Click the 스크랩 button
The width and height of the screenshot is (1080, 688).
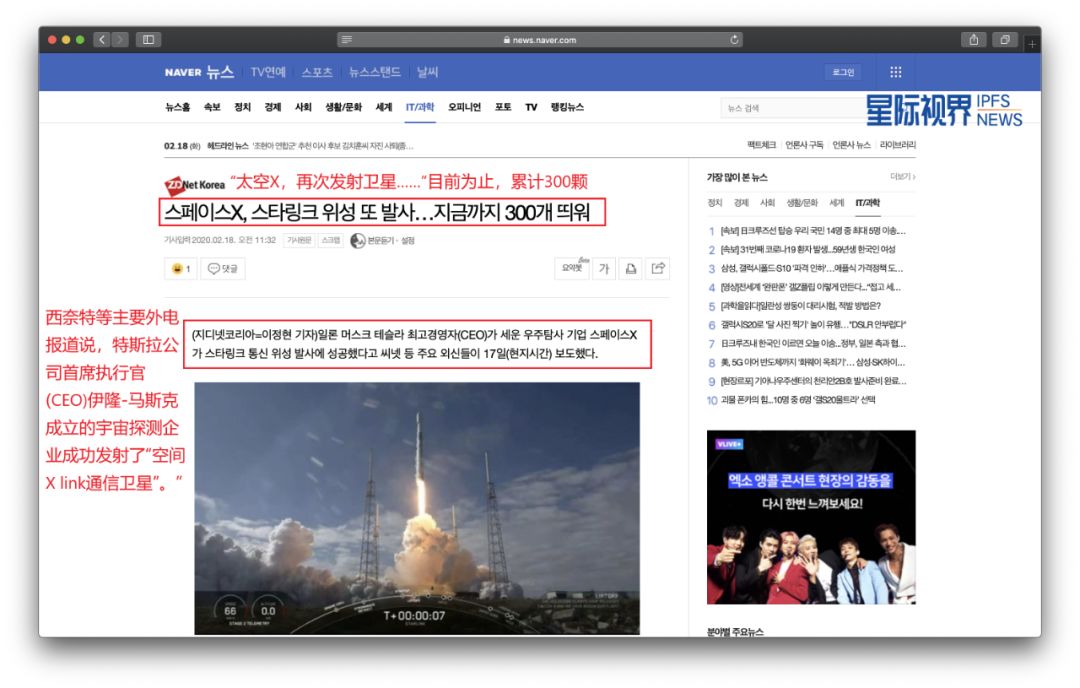point(331,240)
